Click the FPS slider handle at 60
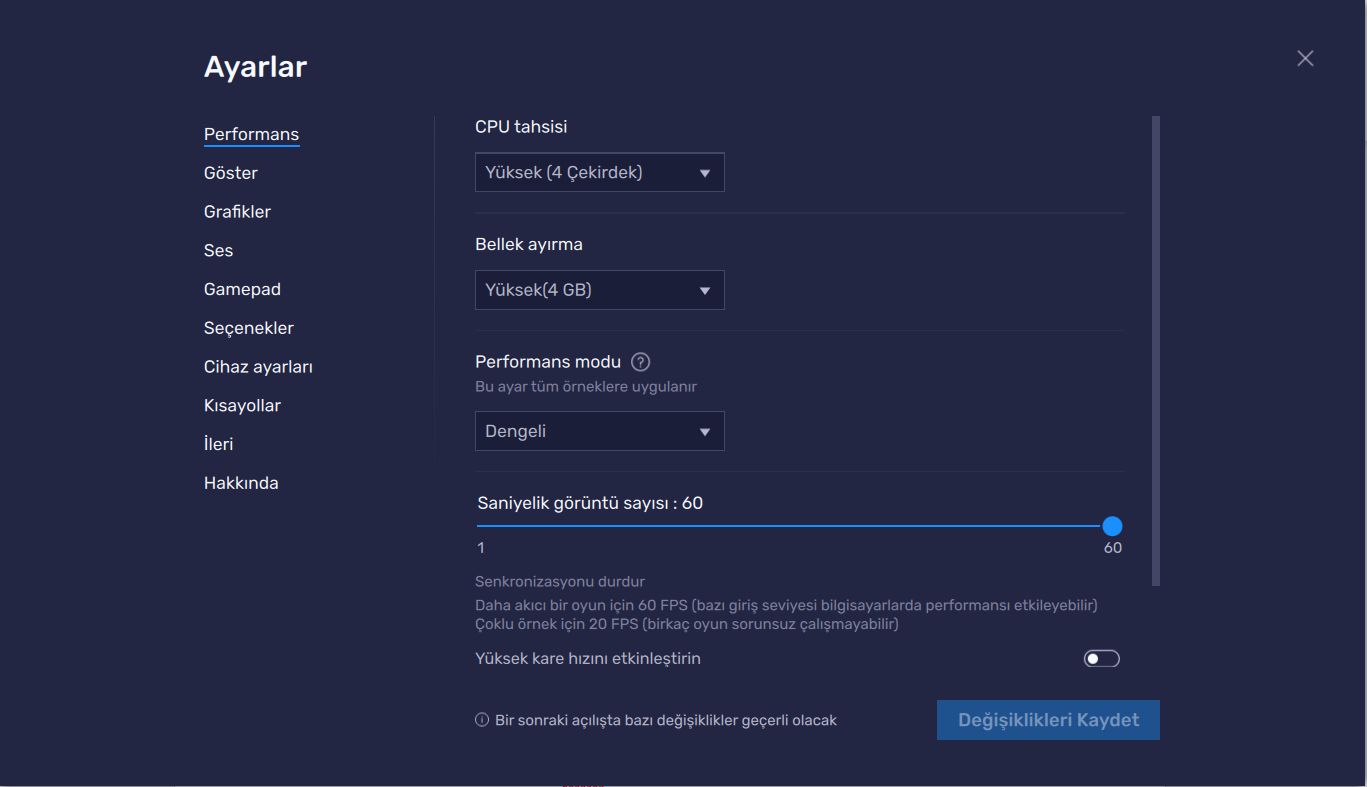 [x=1112, y=526]
